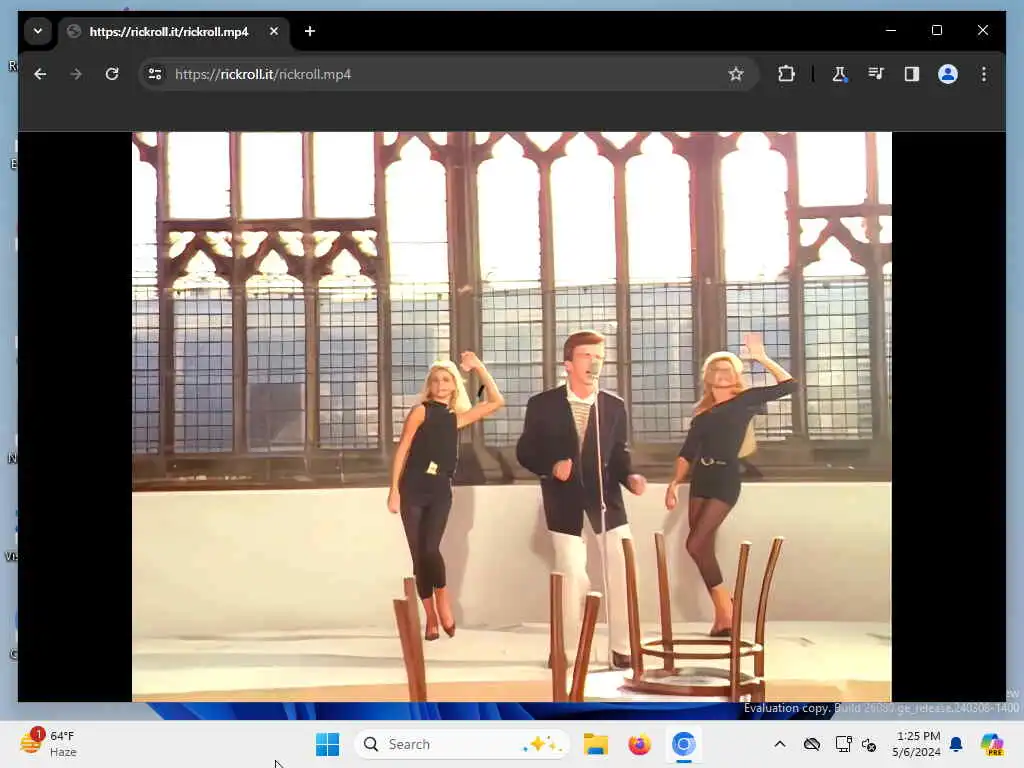Open a new tab
The height and width of the screenshot is (768, 1024).
pos(310,31)
